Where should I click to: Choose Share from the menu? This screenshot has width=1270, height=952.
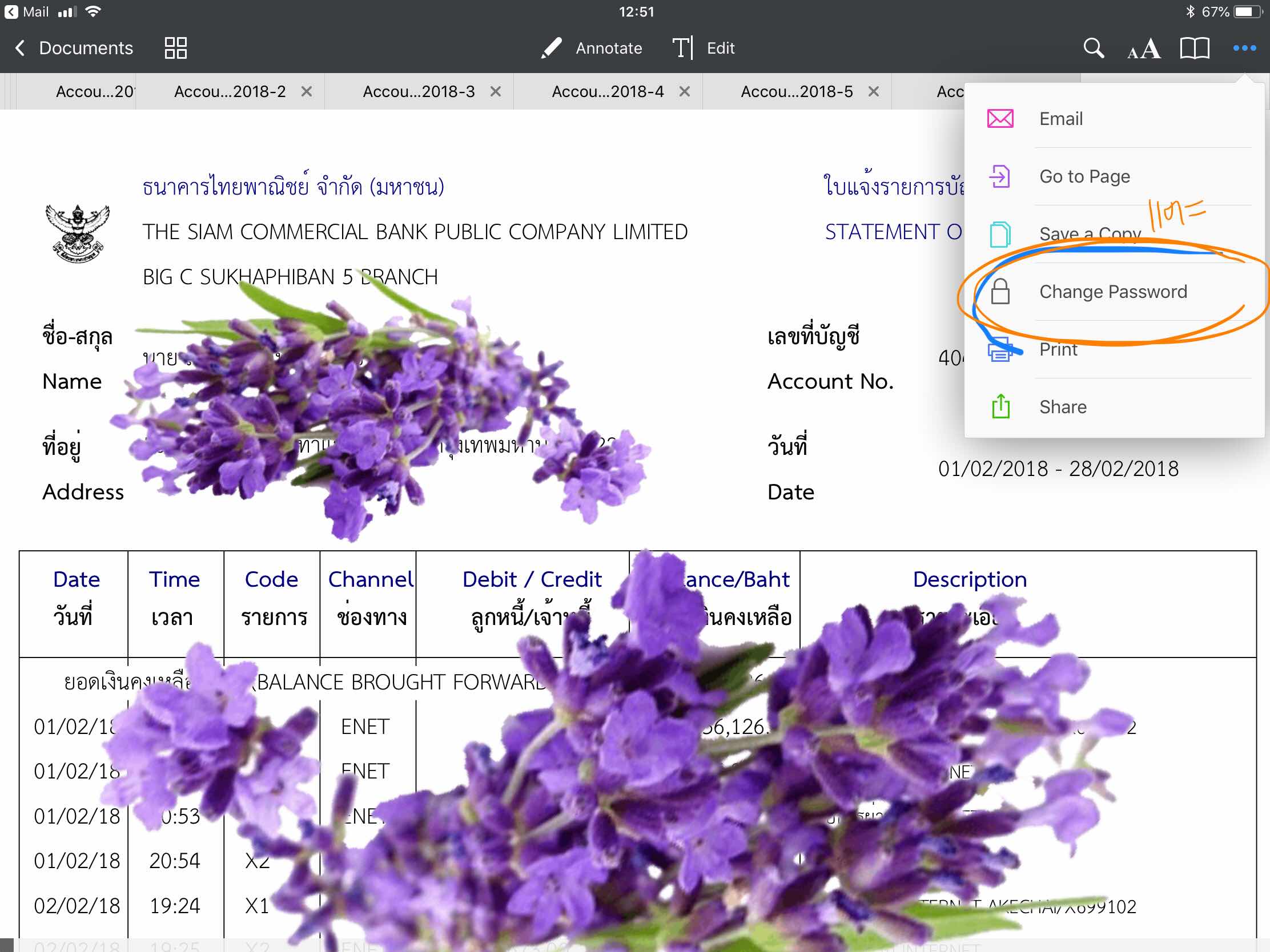[1114, 407]
